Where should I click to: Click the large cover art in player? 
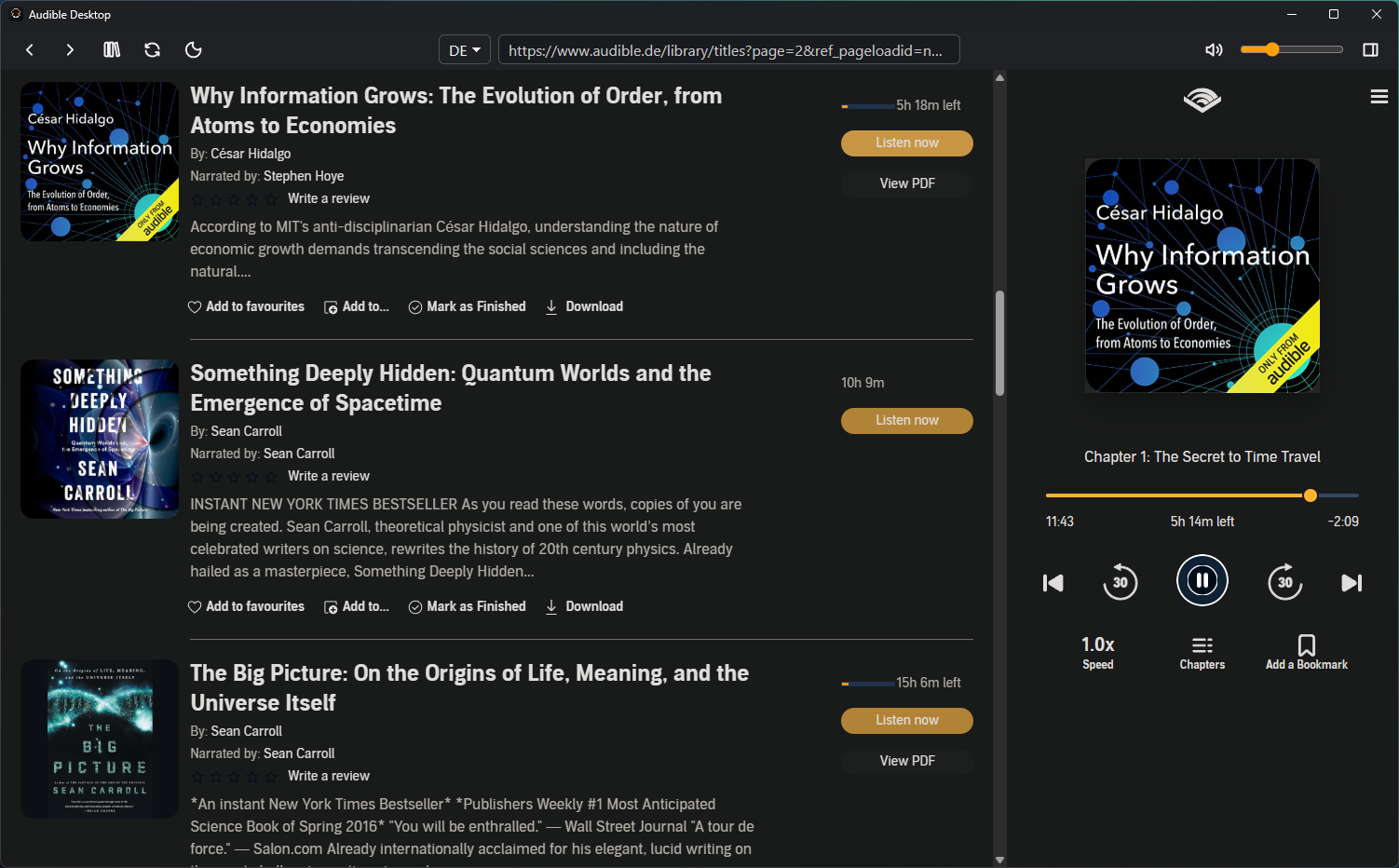coord(1202,276)
